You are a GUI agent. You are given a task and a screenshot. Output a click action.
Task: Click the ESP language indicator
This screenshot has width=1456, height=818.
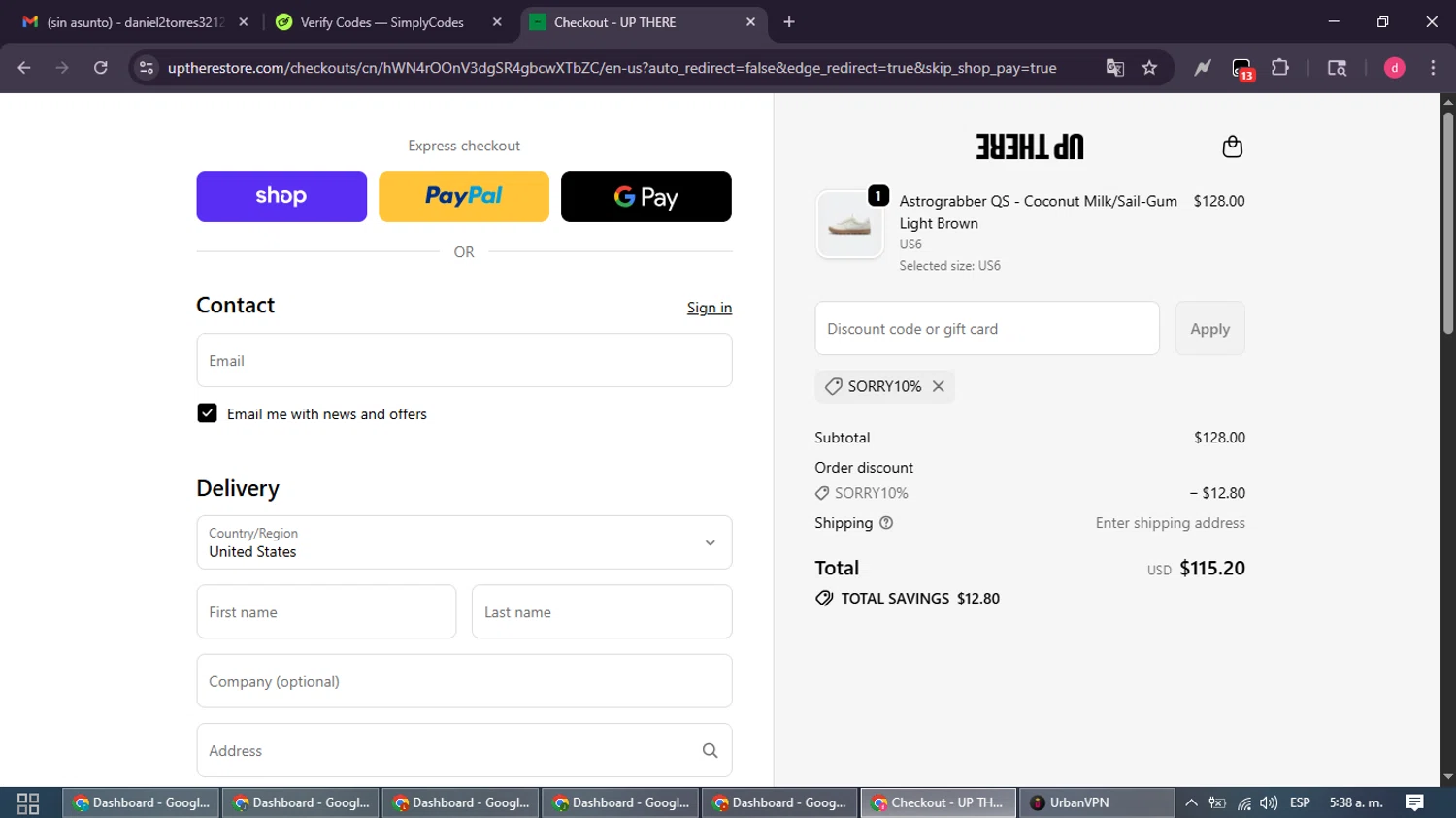point(1300,802)
